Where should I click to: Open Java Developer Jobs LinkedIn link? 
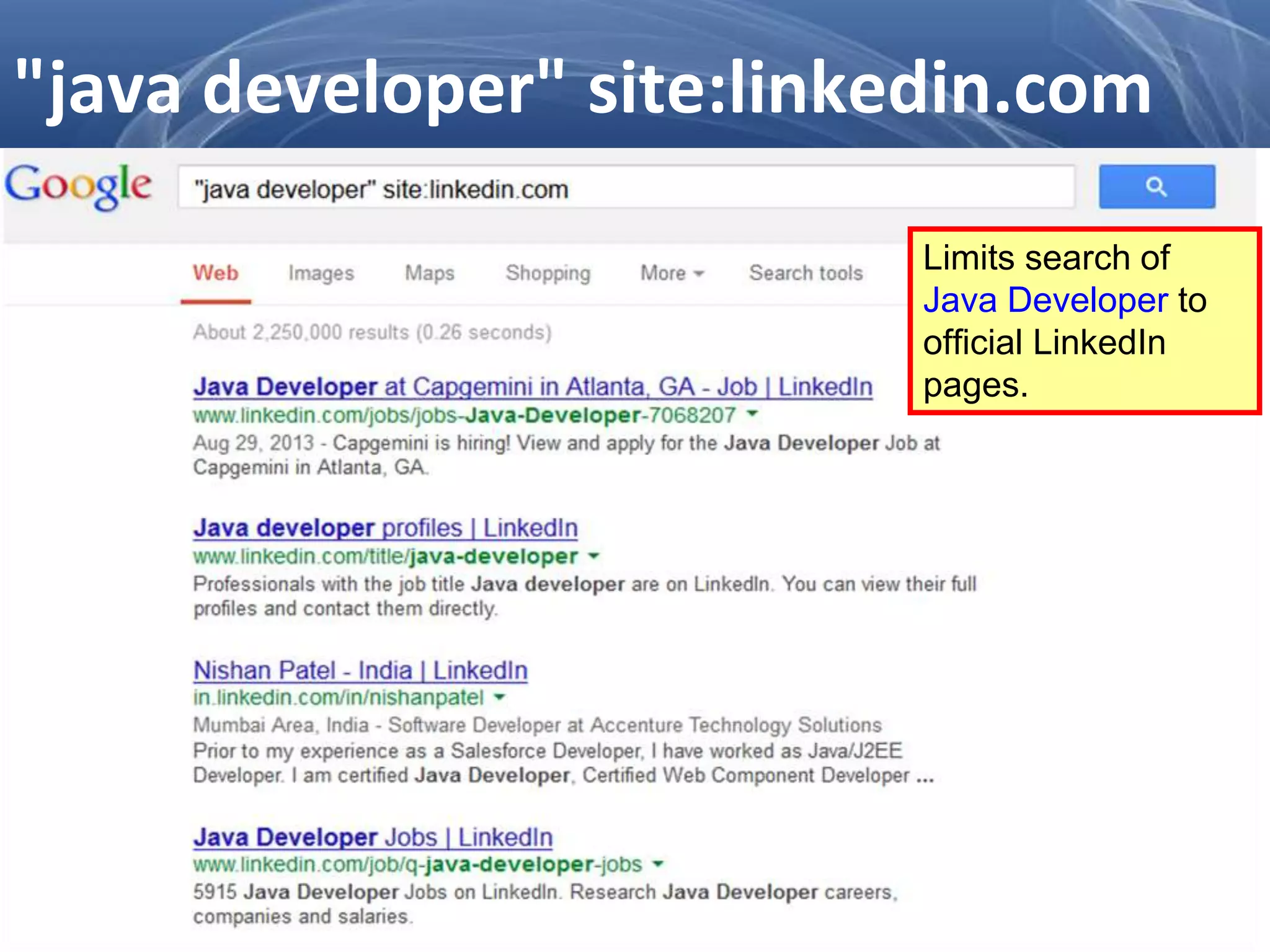[x=373, y=837]
